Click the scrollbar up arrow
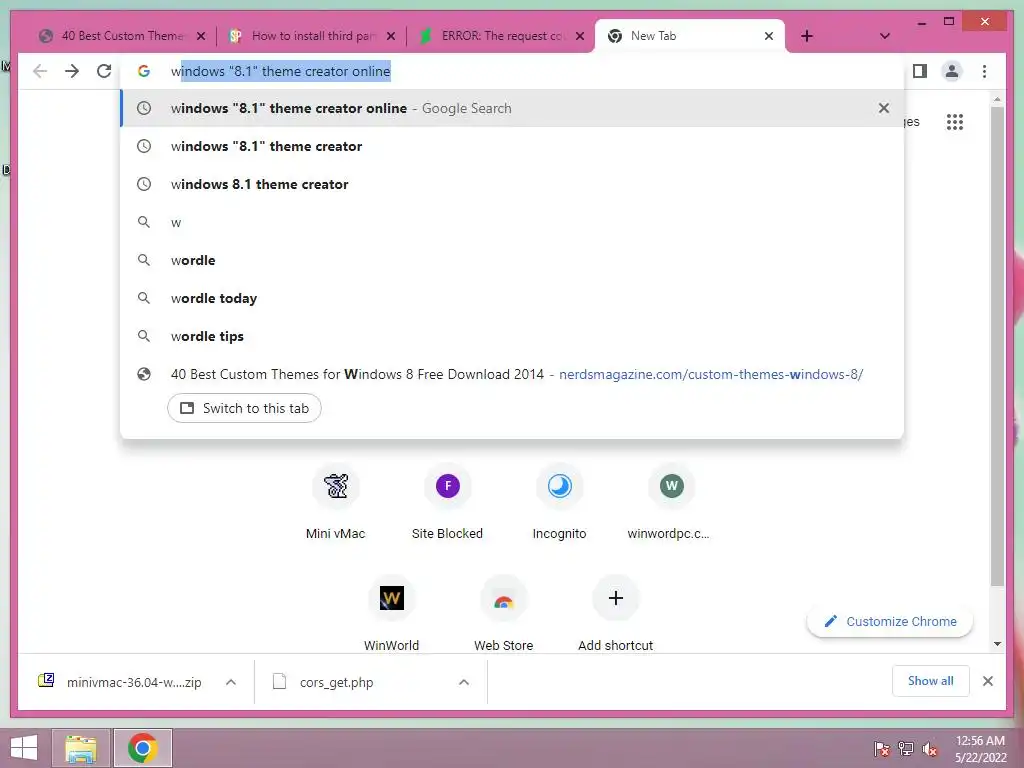Image resolution: width=1024 pixels, height=768 pixels. (997, 99)
